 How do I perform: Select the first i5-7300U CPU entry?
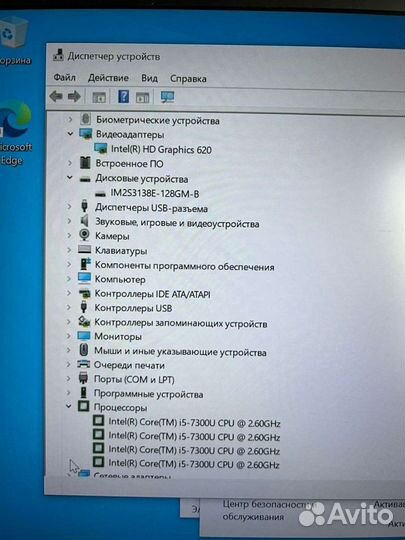point(194,423)
